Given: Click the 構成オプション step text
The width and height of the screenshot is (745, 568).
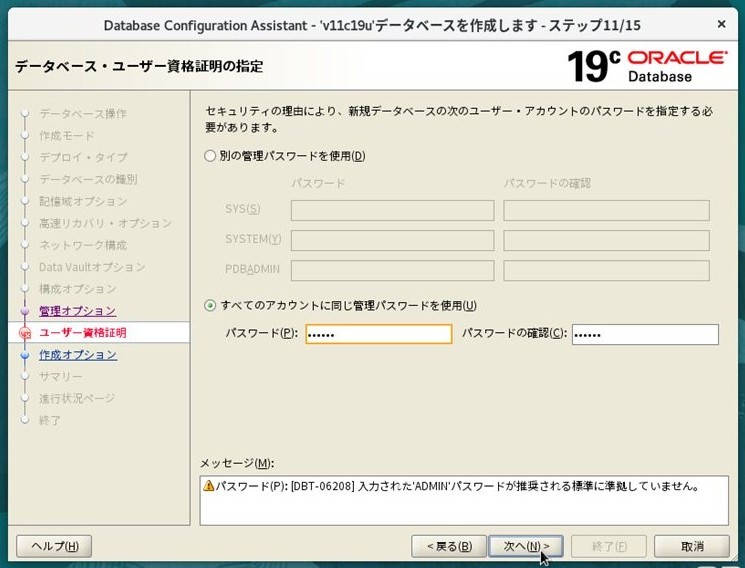Looking at the screenshot, I should pos(77,289).
